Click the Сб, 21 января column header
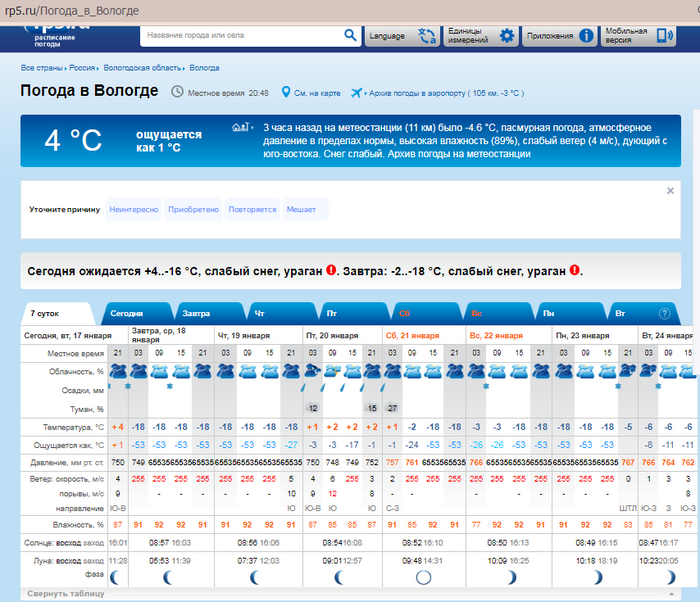The image size is (700, 602). 412,336
